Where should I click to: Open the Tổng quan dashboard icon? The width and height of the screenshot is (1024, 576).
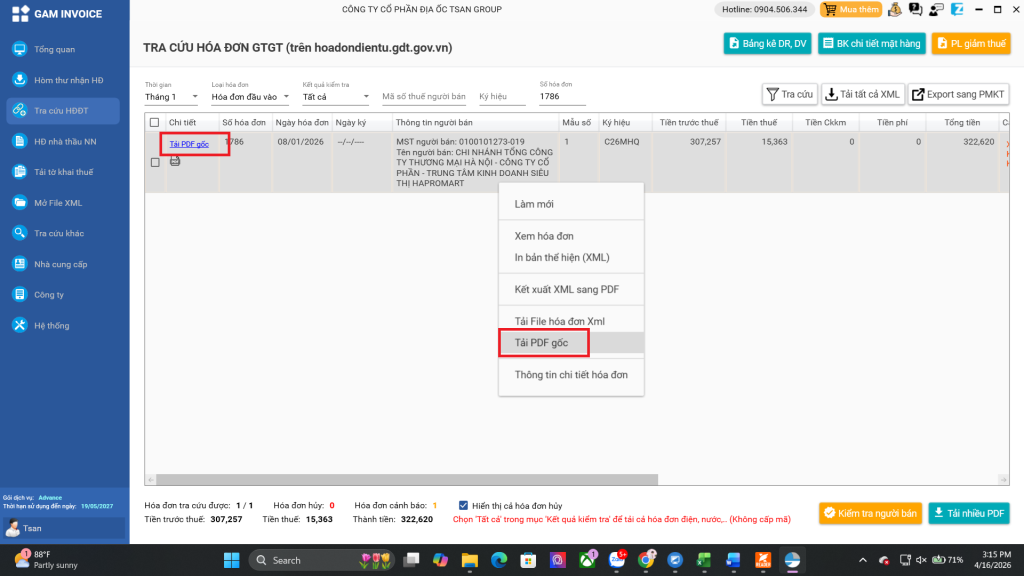(x=19, y=49)
